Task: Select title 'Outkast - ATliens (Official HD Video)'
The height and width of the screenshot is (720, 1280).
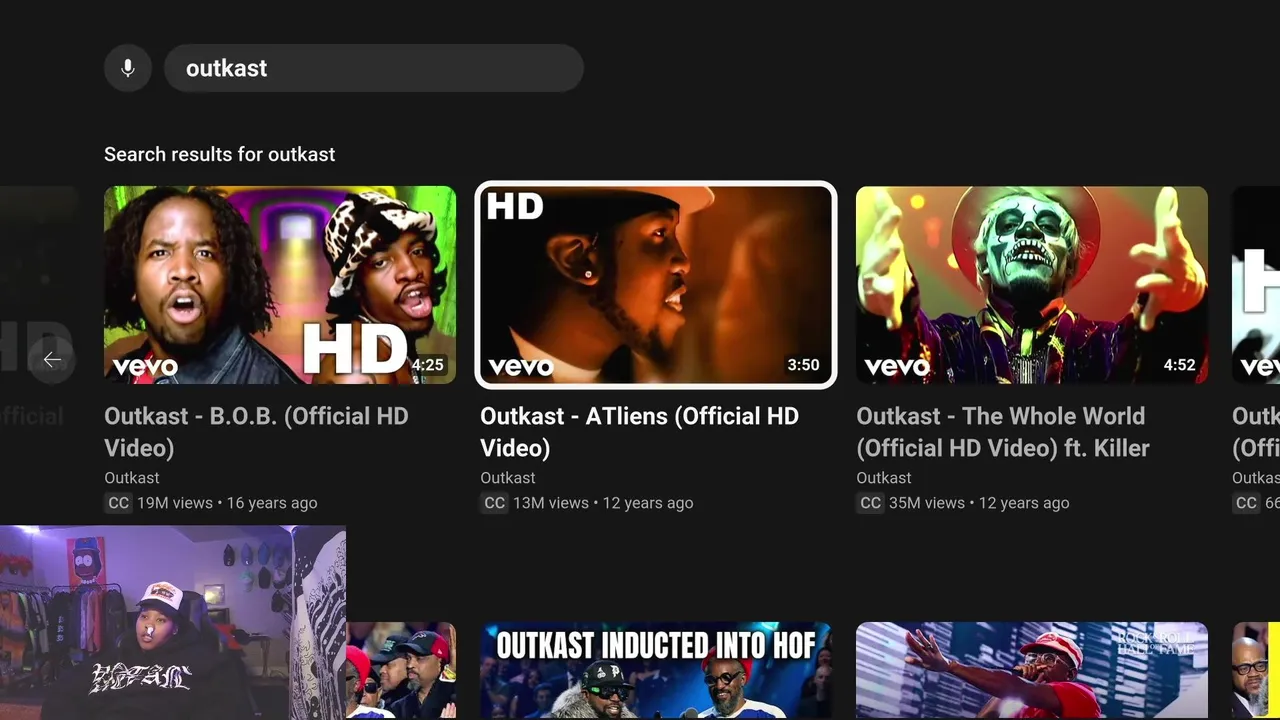Action: tap(640, 432)
